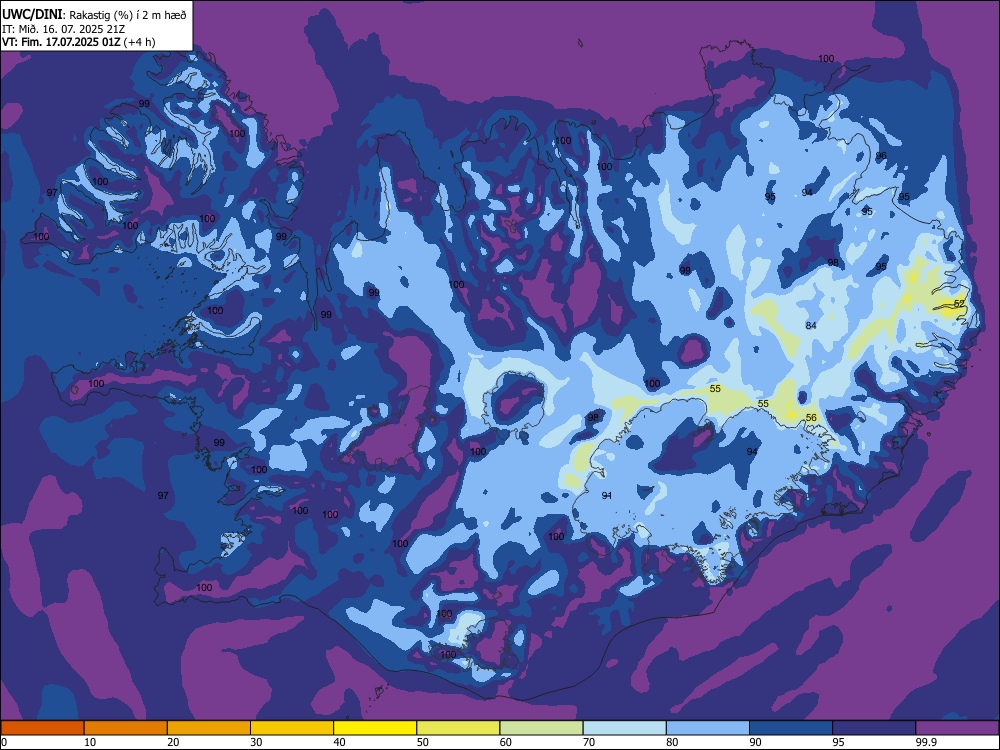The height and width of the screenshot is (750, 1000).
Task: Click the legend tick label '20'
Action: tap(173, 742)
